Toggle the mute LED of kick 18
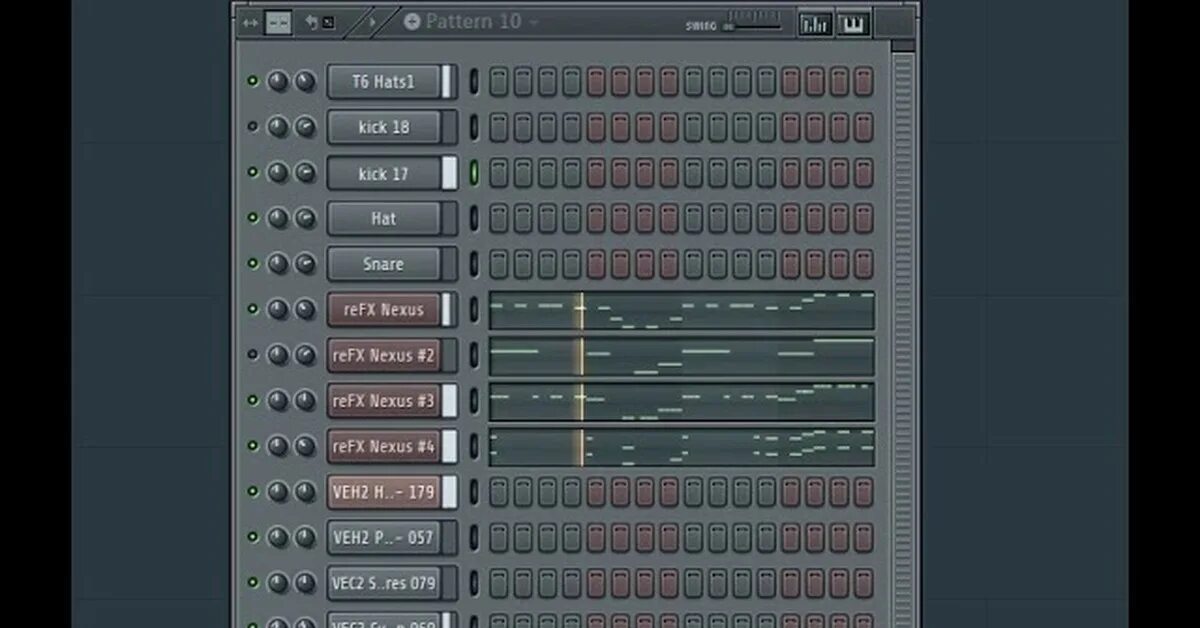This screenshot has height=628, width=1200. coord(252,127)
